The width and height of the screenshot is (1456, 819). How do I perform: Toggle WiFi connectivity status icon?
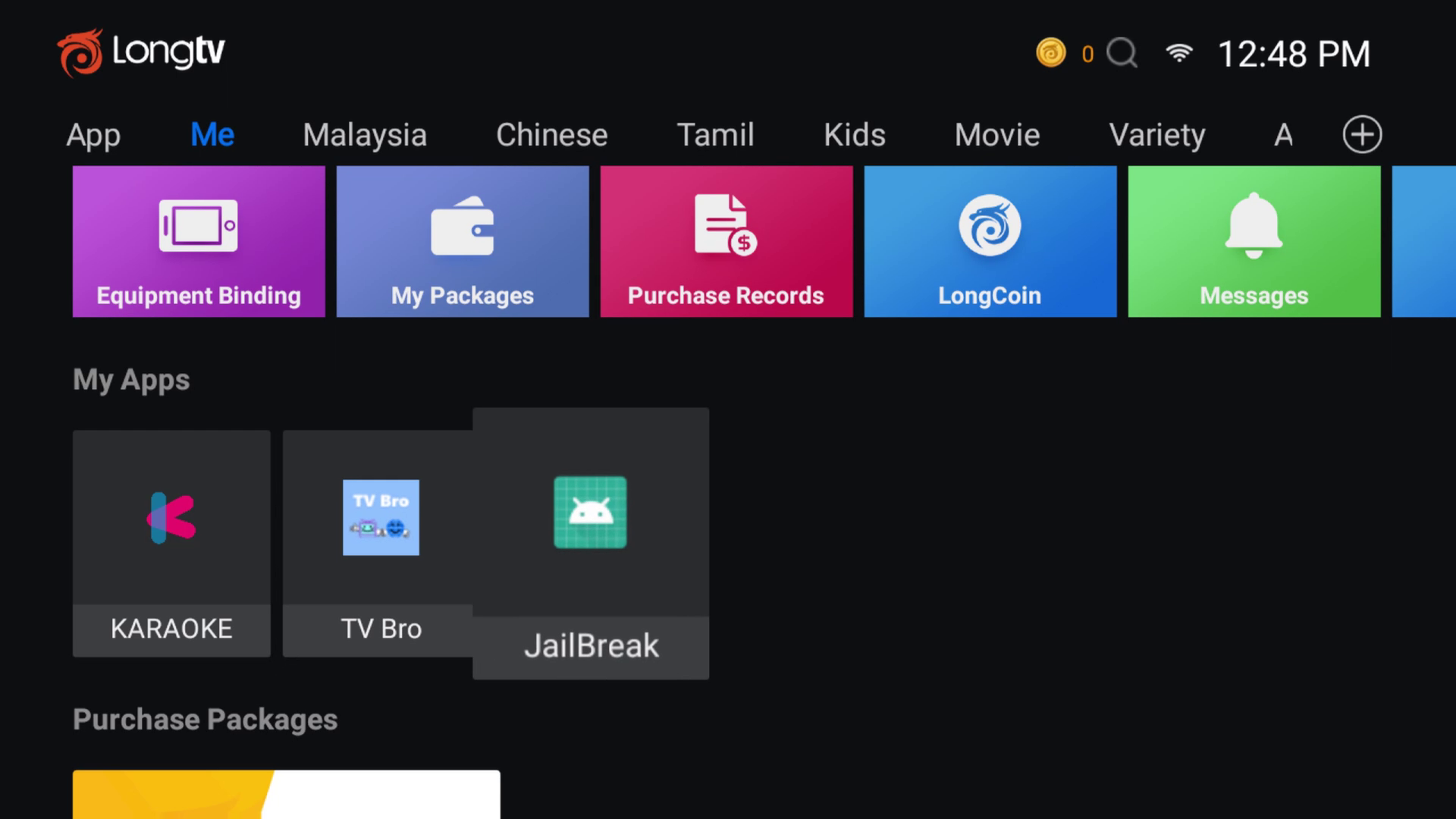pos(1179,52)
